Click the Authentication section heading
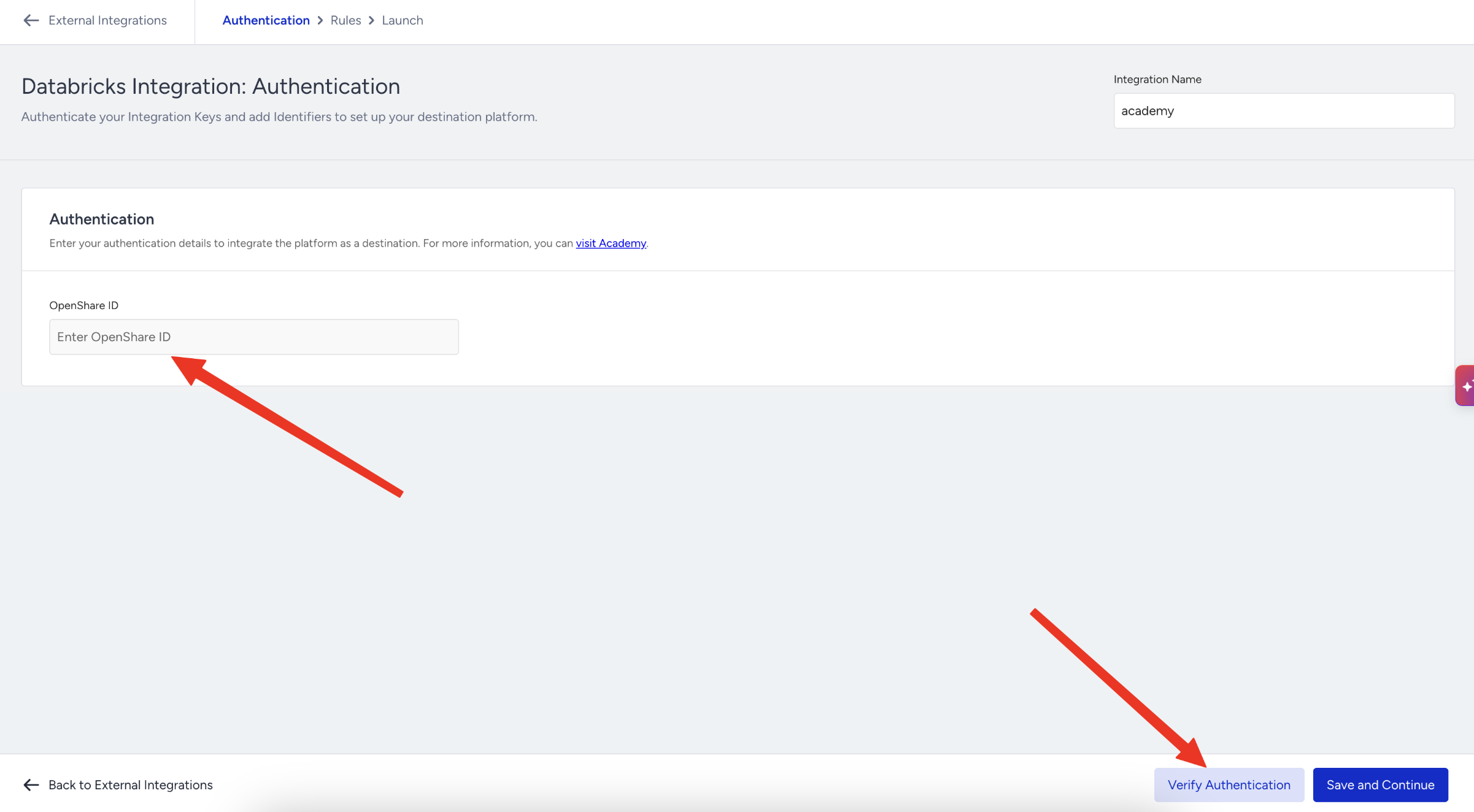The image size is (1474, 812). click(102, 219)
